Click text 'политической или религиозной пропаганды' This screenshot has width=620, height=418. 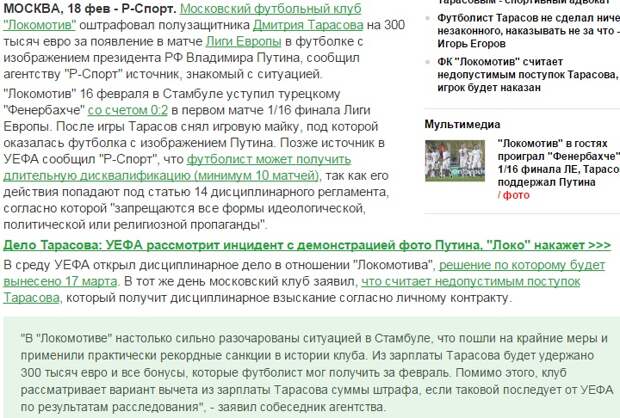point(132,225)
